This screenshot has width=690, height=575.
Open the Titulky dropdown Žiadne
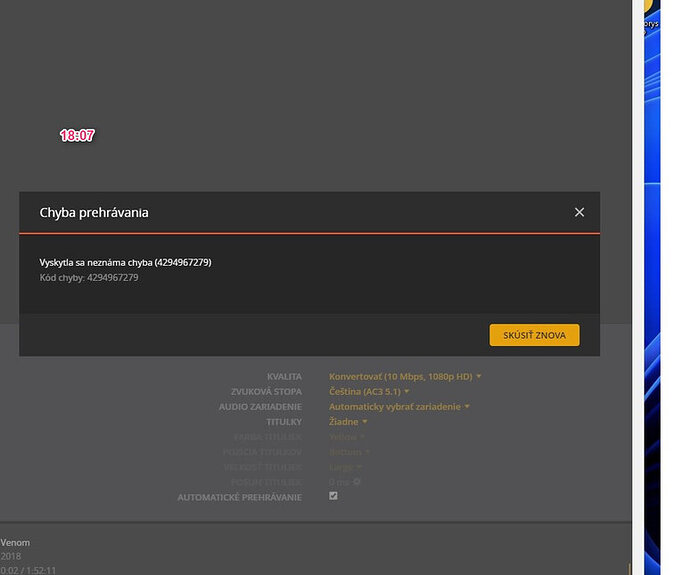click(348, 422)
